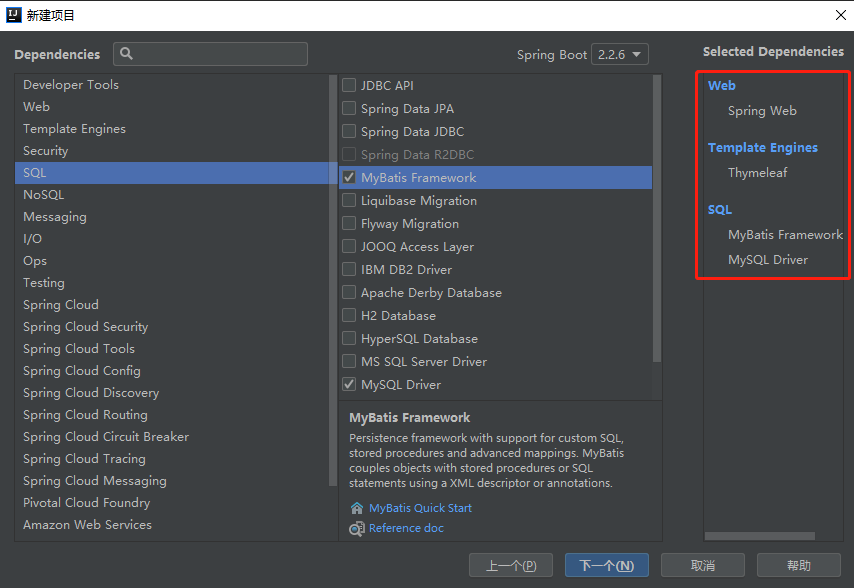Check the Spring Data JPA checkbox
The image size is (854, 588).
(x=350, y=108)
